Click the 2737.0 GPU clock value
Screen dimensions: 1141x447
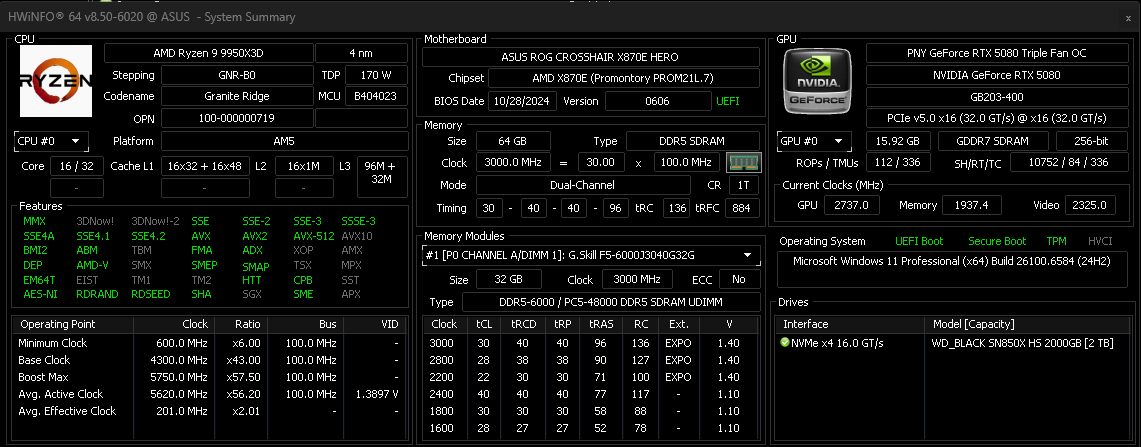pos(852,205)
